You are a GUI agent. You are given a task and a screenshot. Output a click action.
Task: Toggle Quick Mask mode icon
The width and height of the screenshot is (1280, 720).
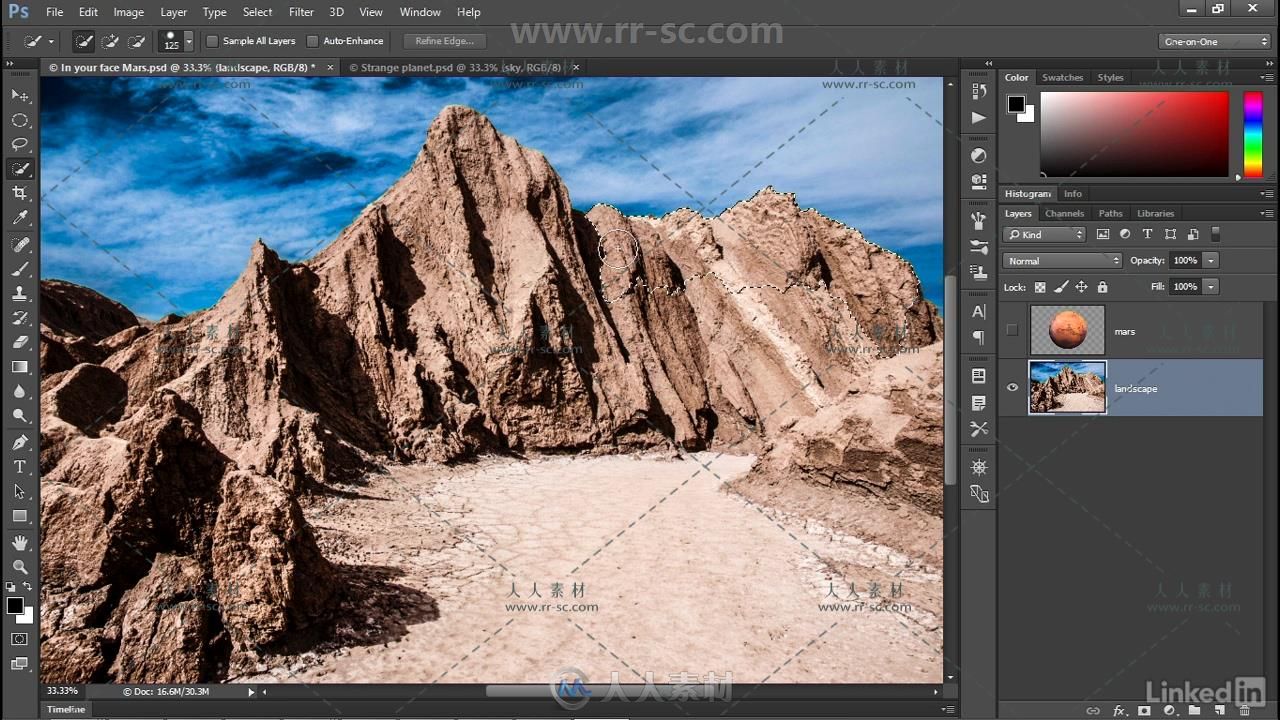pos(20,639)
